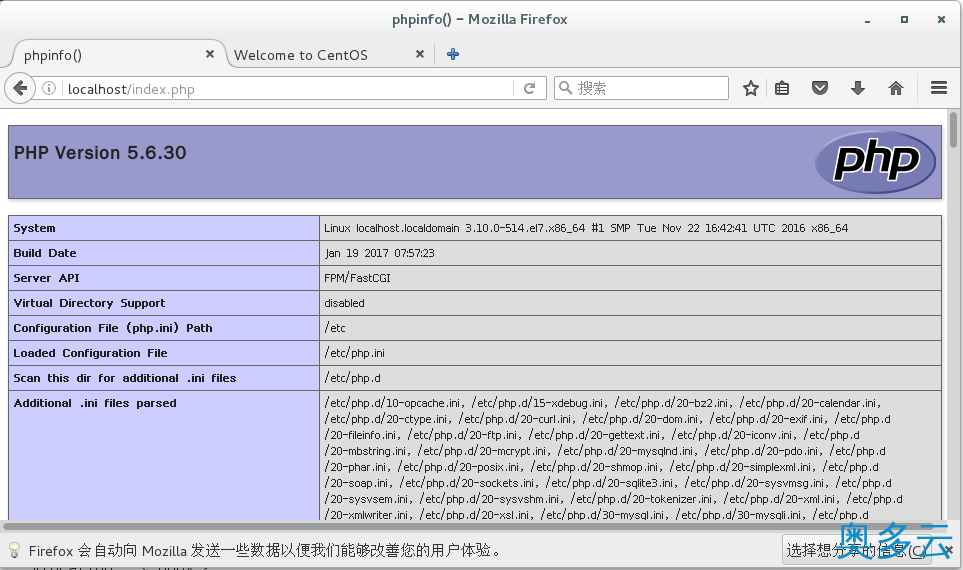This screenshot has width=963, height=570.
Task: Select 'Configuration File (php.ini) Path' label
Action: click(113, 328)
